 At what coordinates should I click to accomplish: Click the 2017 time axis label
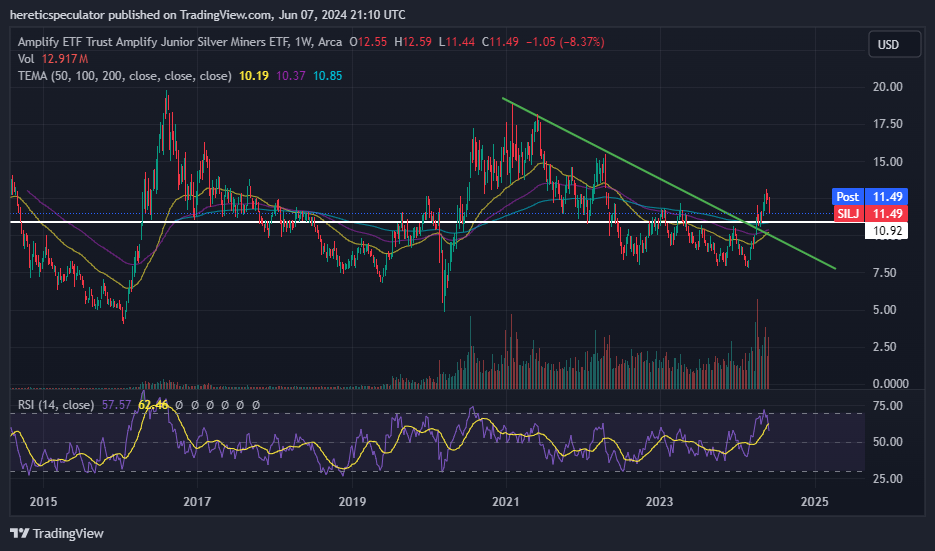(197, 502)
